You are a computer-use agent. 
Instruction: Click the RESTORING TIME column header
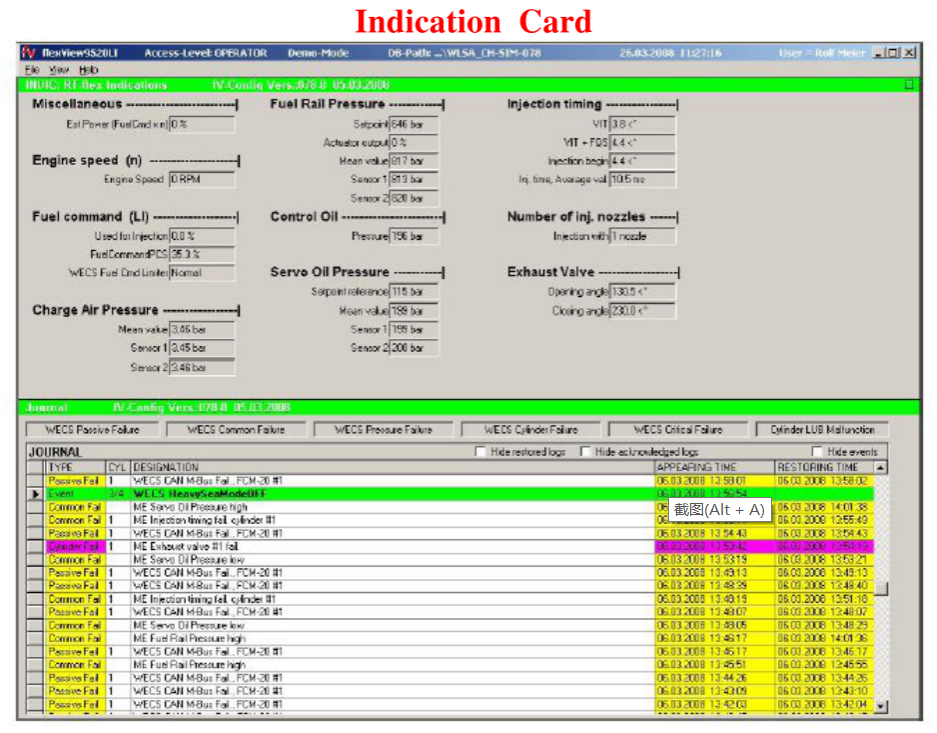pos(824,467)
